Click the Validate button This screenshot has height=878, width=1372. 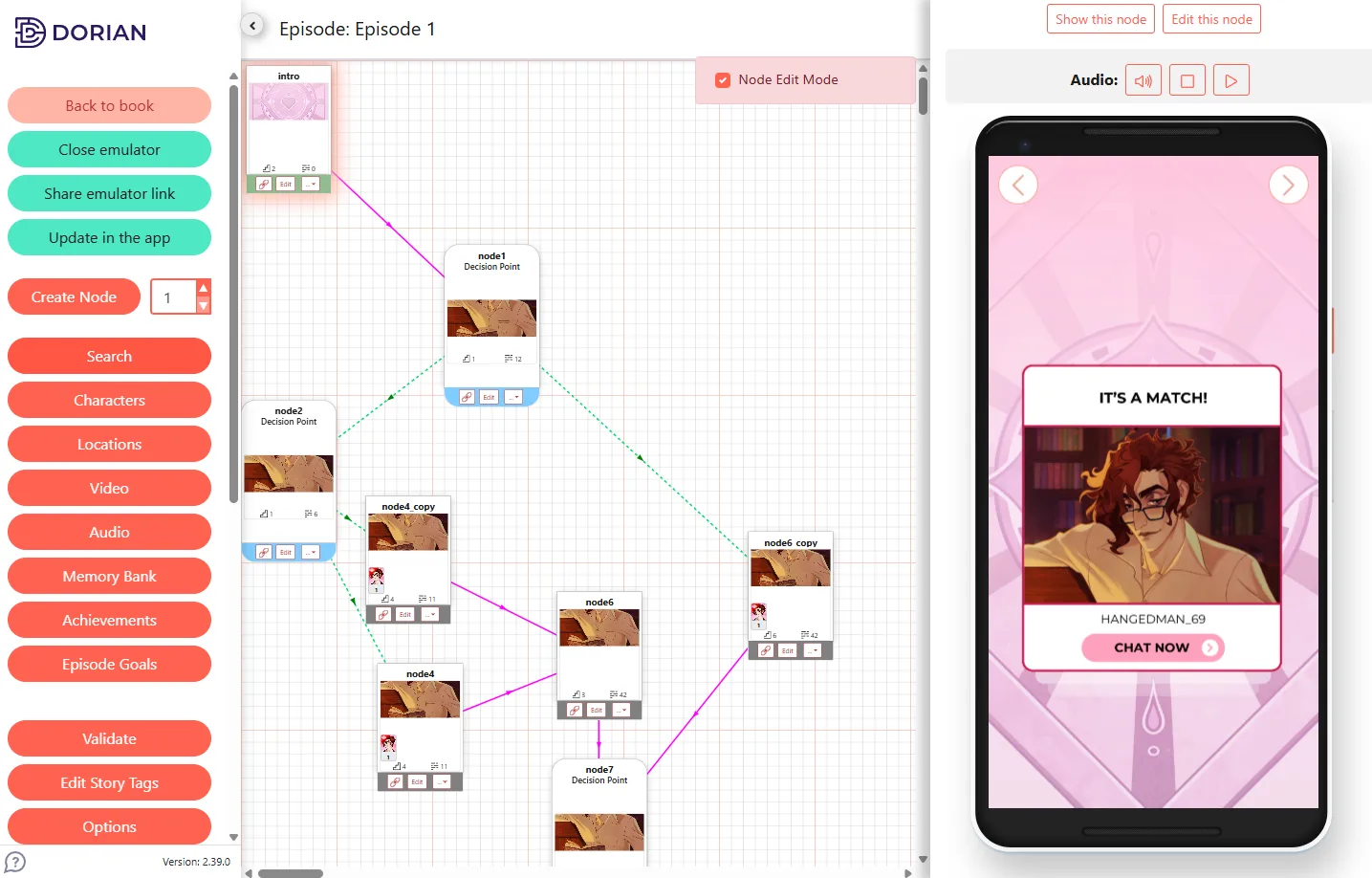point(109,738)
